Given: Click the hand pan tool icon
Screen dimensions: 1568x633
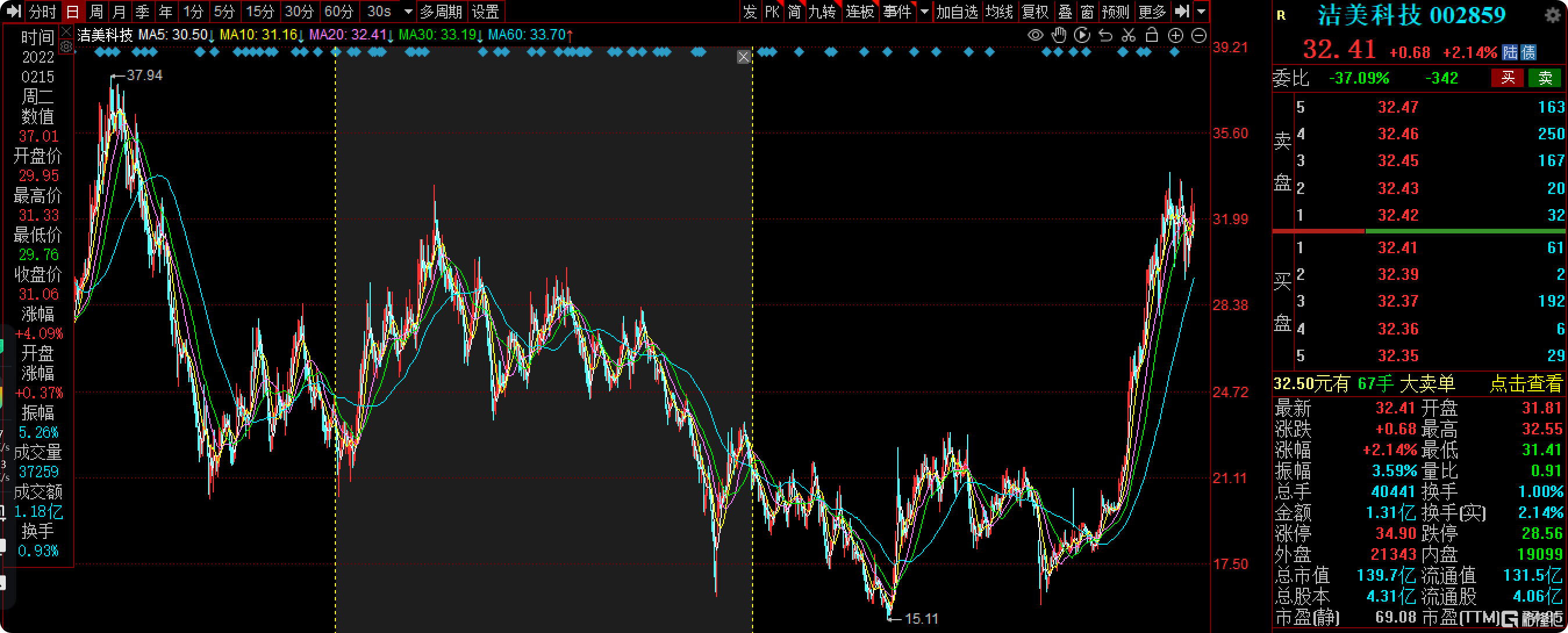Looking at the screenshot, I should (x=1059, y=35).
